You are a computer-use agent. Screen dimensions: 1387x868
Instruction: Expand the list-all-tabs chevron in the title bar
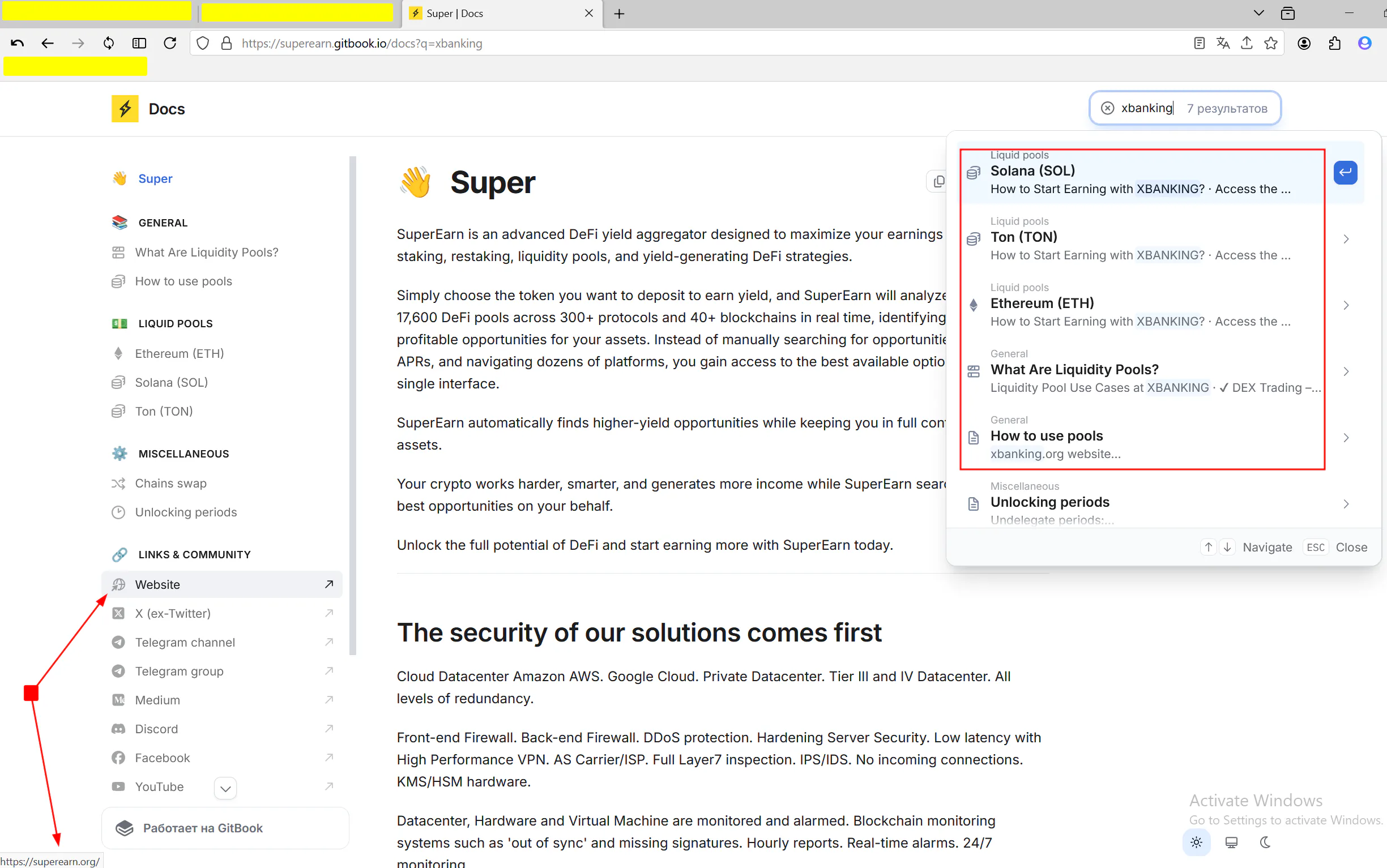1258,12
